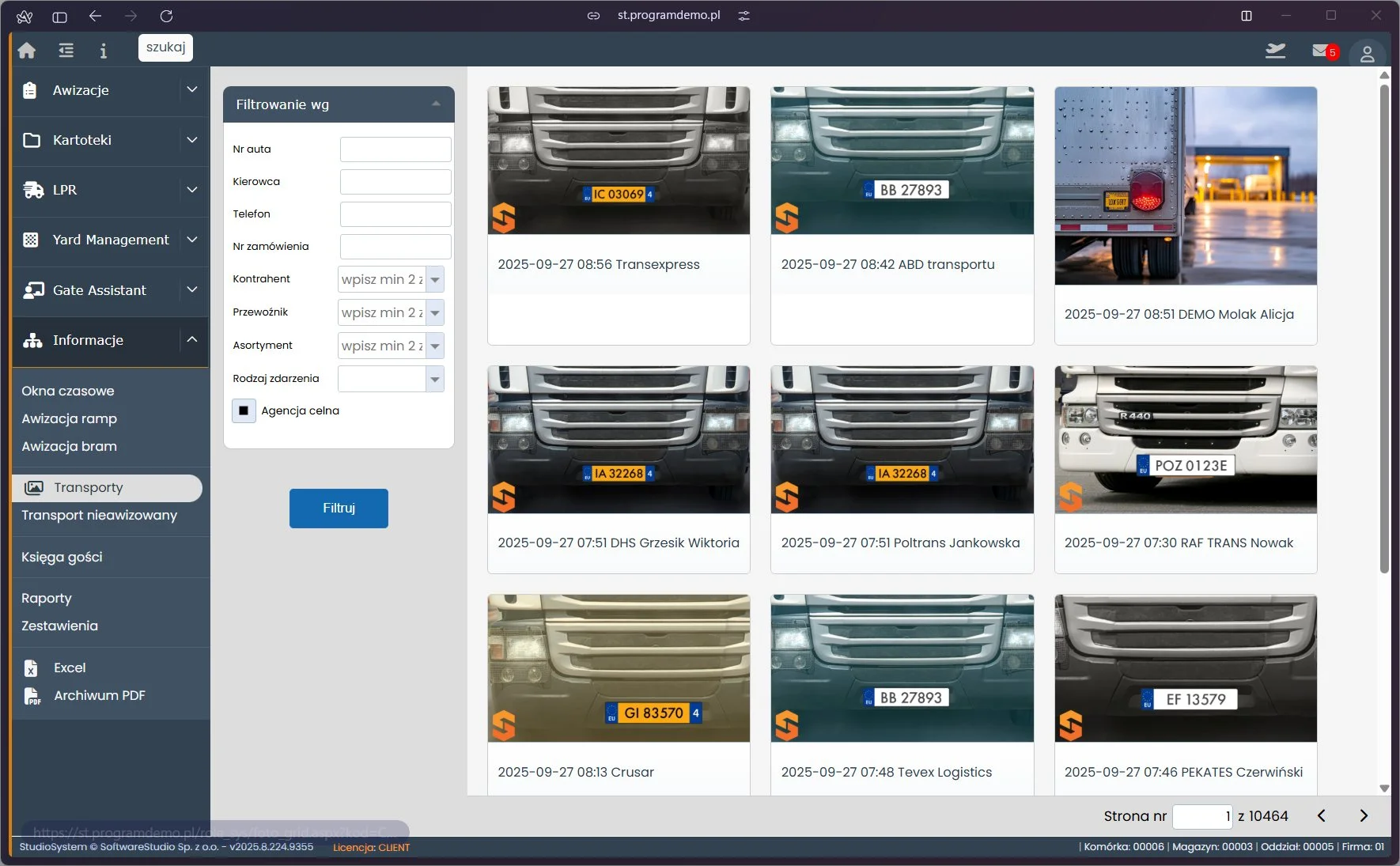Toggle browser sidebar panel icon
The width and height of the screenshot is (1400, 866).
tap(59, 16)
